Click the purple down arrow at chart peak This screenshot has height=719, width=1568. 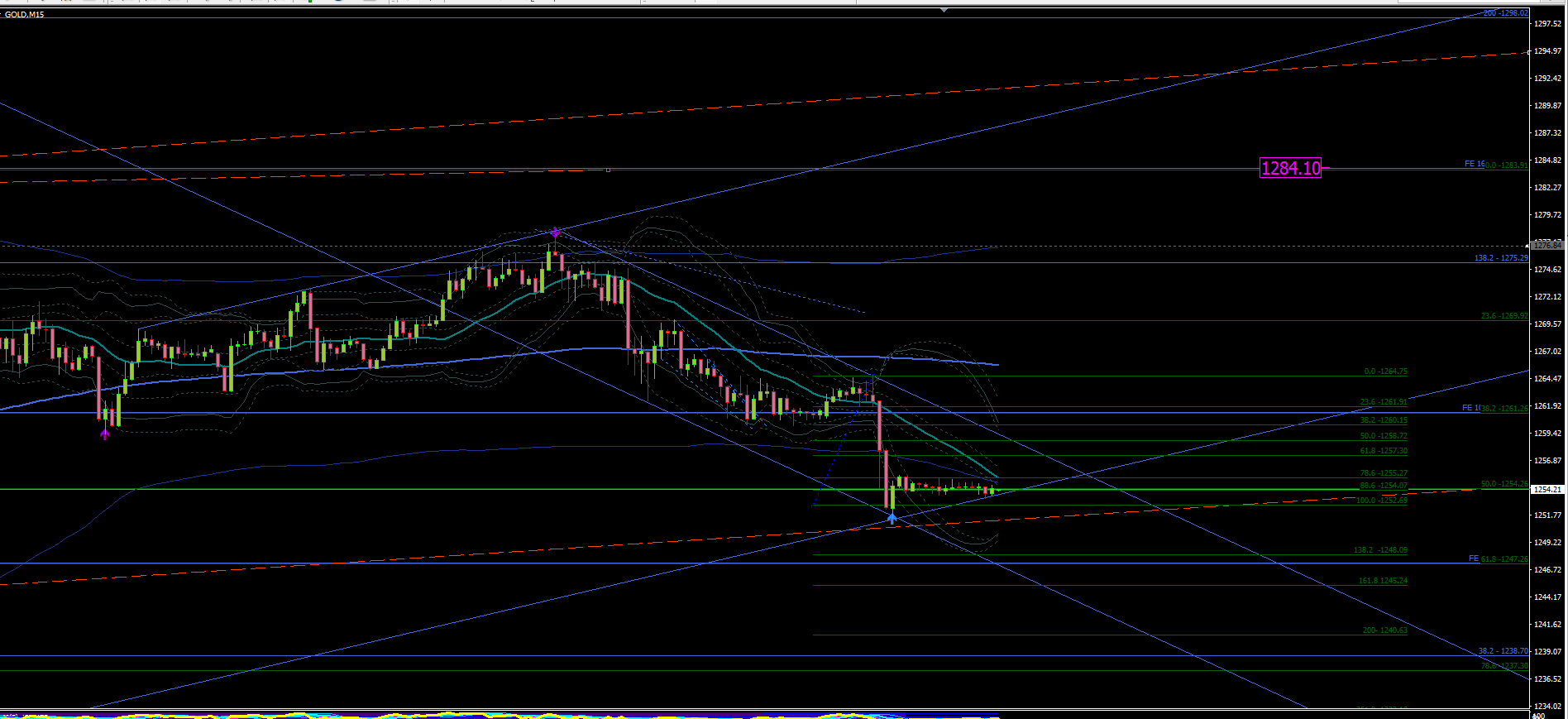point(555,232)
